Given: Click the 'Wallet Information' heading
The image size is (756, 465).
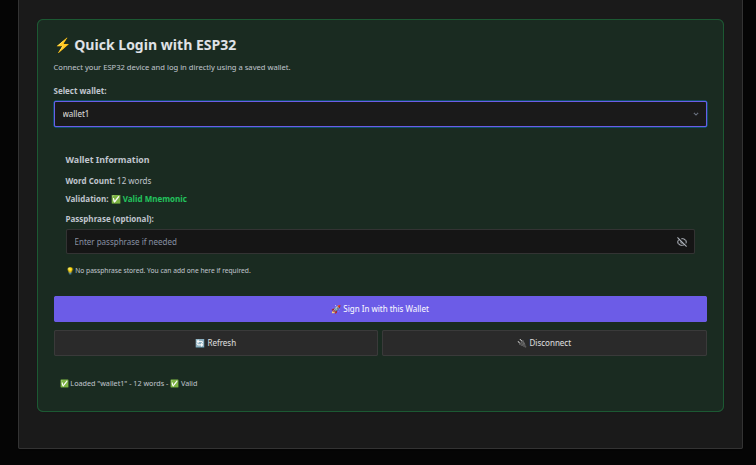Looking at the screenshot, I should coord(107,160).
